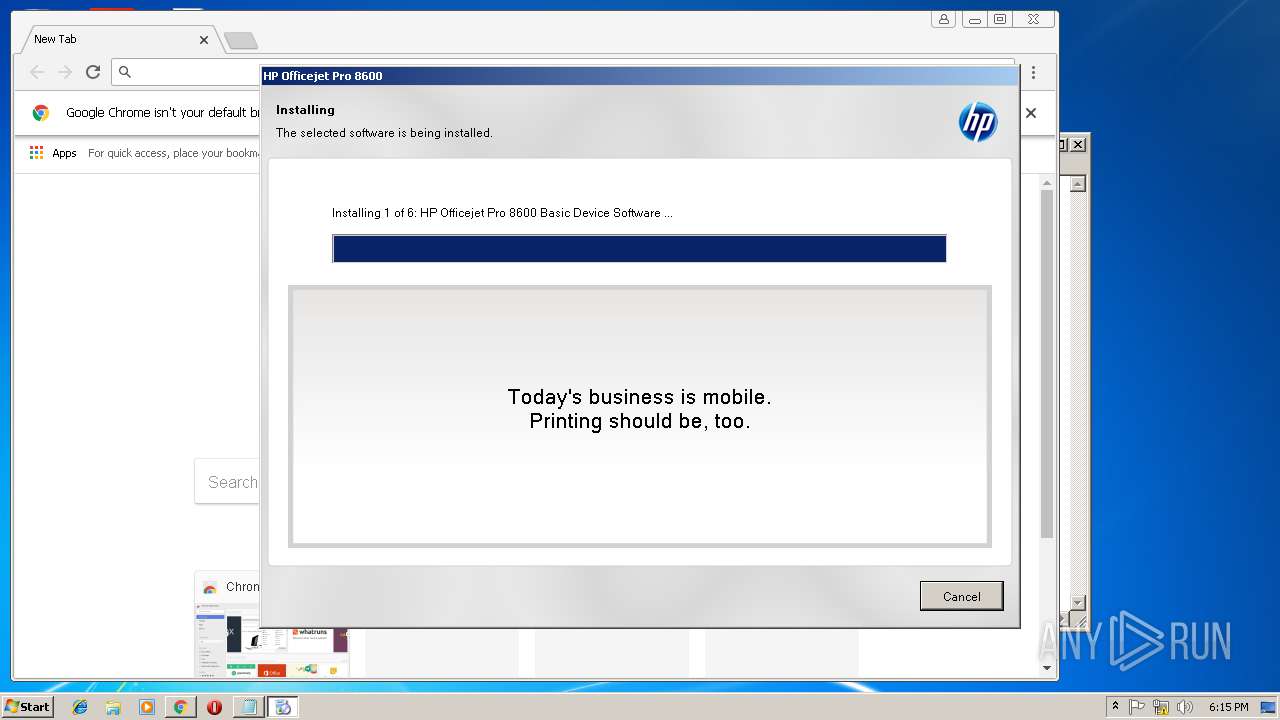Click the Chrome address bar search icon

pos(125,72)
